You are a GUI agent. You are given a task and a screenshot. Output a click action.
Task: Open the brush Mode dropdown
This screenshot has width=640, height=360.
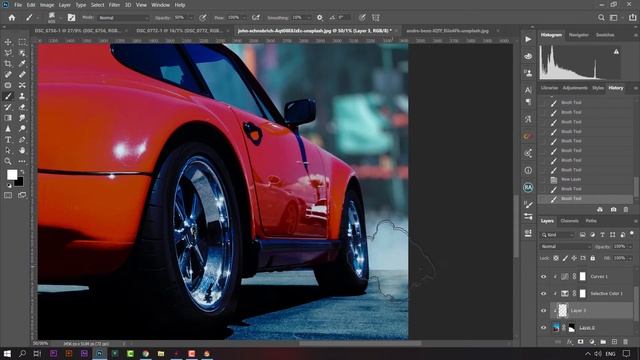(x=123, y=18)
